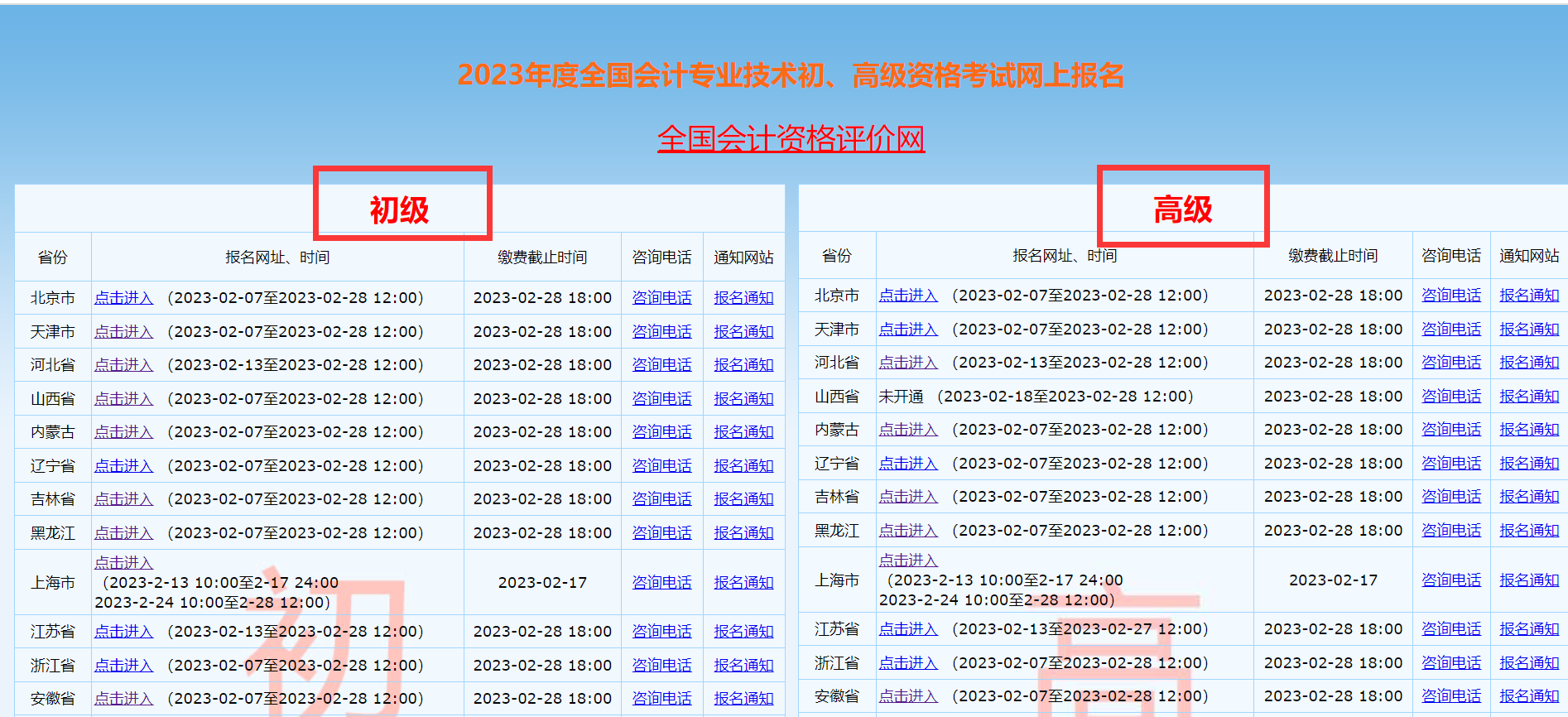Open 报名通知 for 安徽省 in 初级 table
This screenshot has height=717, width=1568.
743,699
